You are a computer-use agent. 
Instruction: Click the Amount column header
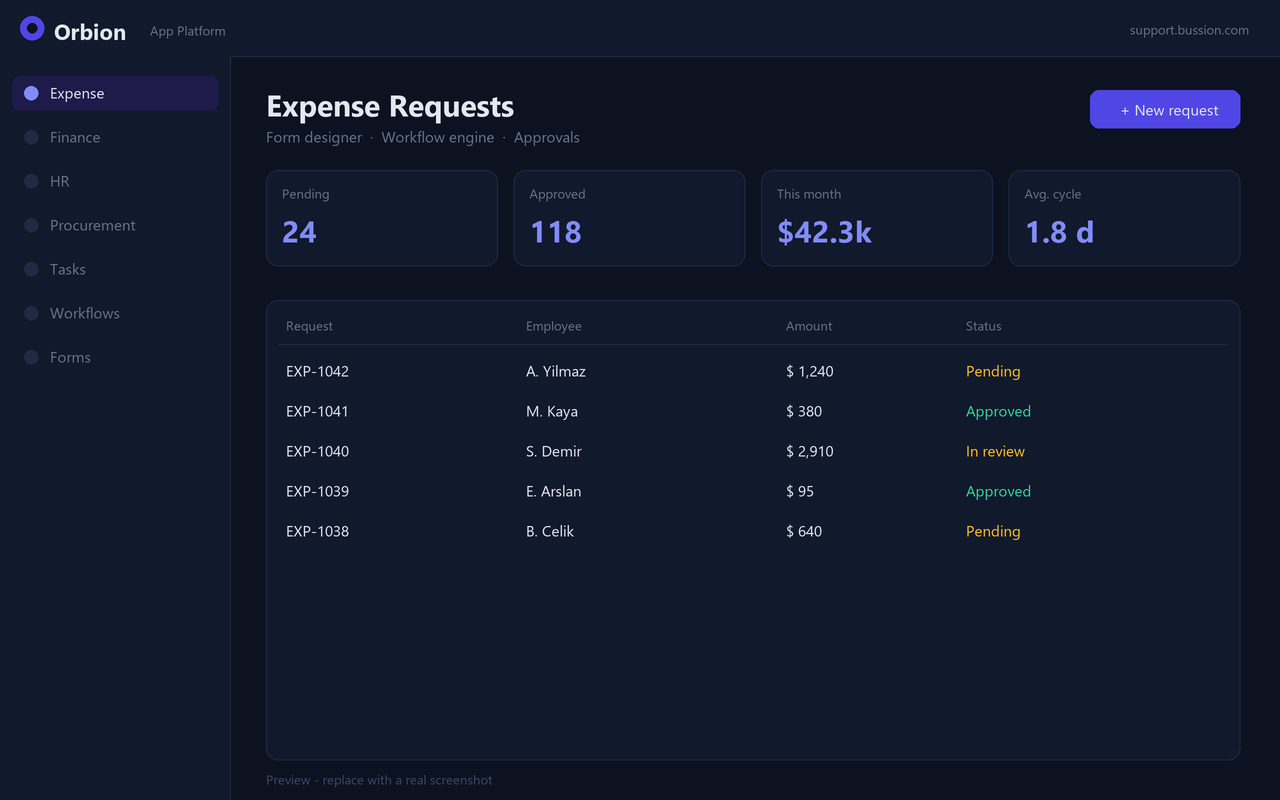[x=809, y=326]
